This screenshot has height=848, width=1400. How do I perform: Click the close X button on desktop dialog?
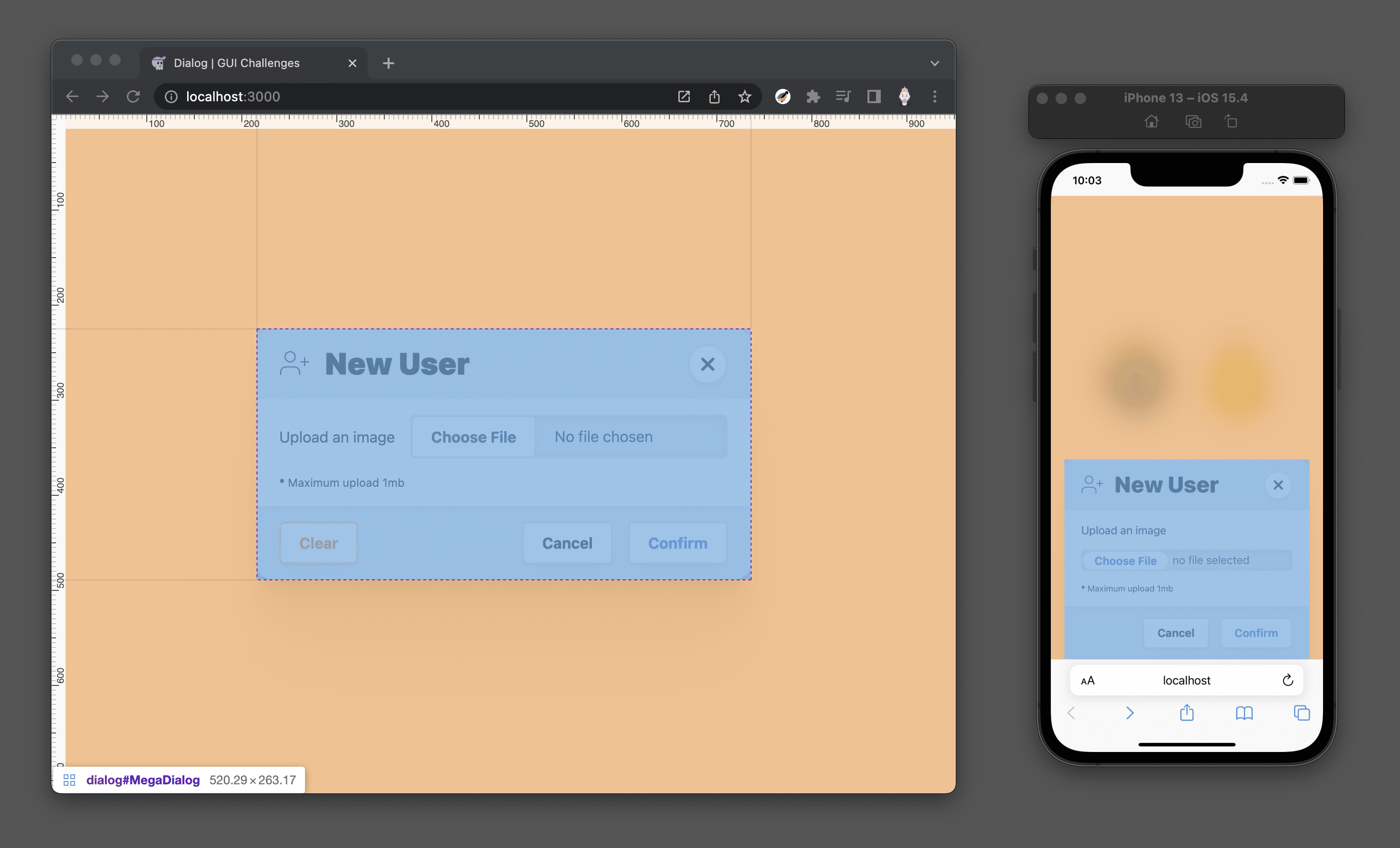(708, 364)
